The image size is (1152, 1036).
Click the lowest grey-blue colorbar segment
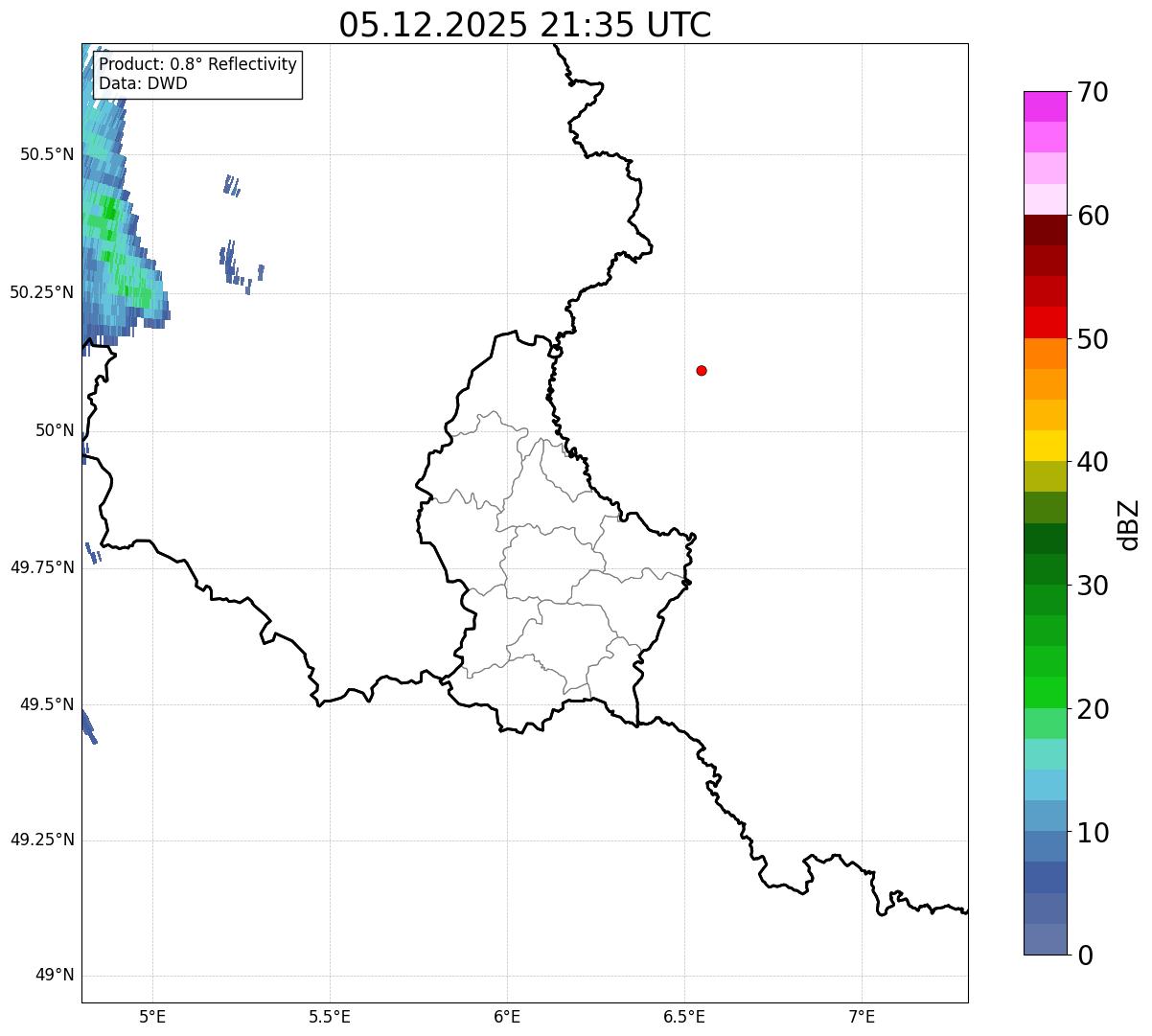tap(1046, 939)
